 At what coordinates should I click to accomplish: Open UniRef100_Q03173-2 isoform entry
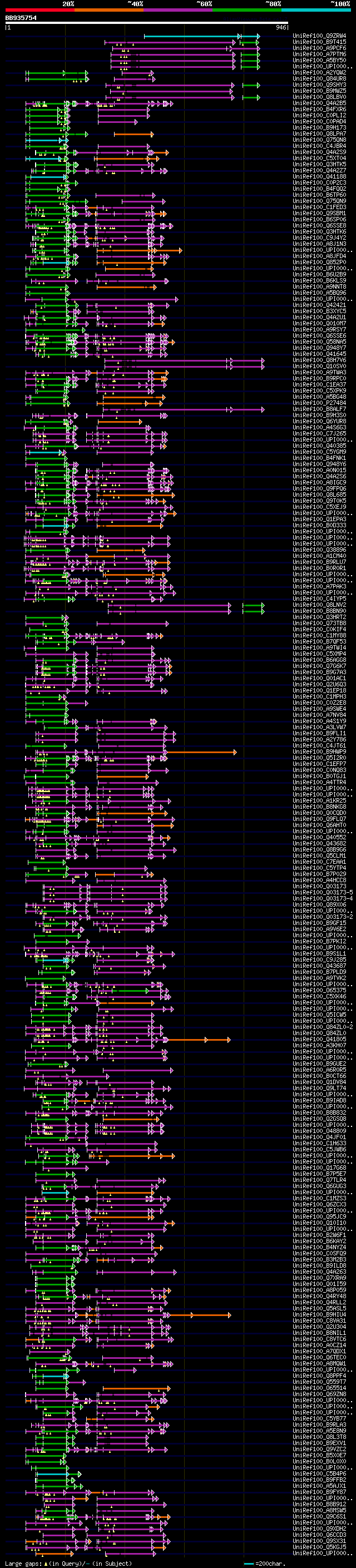click(323, 917)
